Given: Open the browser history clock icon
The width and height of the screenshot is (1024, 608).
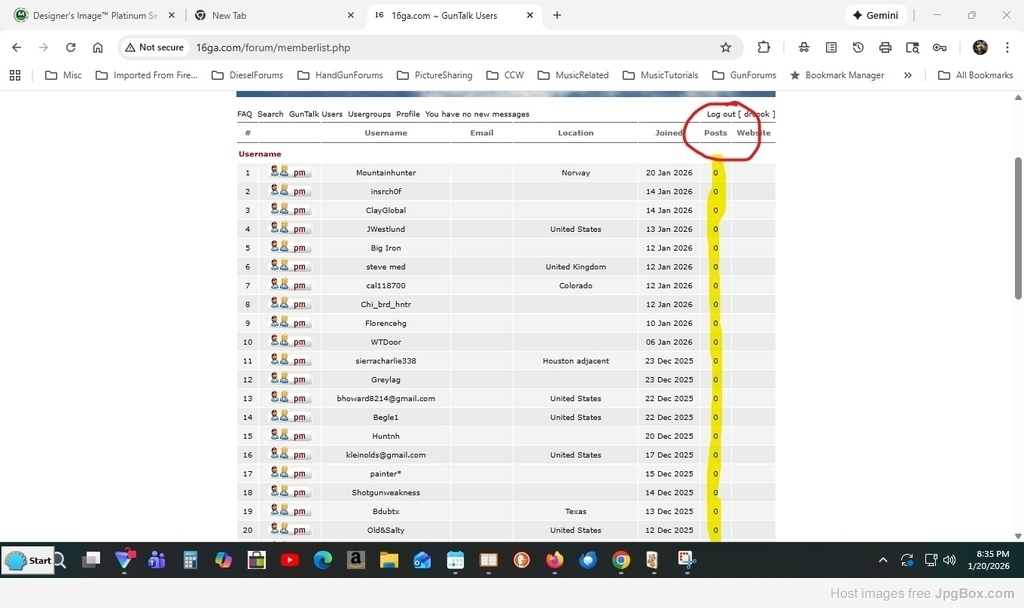Looking at the screenshot, I should pyautogui.click(x=858, y=47).
